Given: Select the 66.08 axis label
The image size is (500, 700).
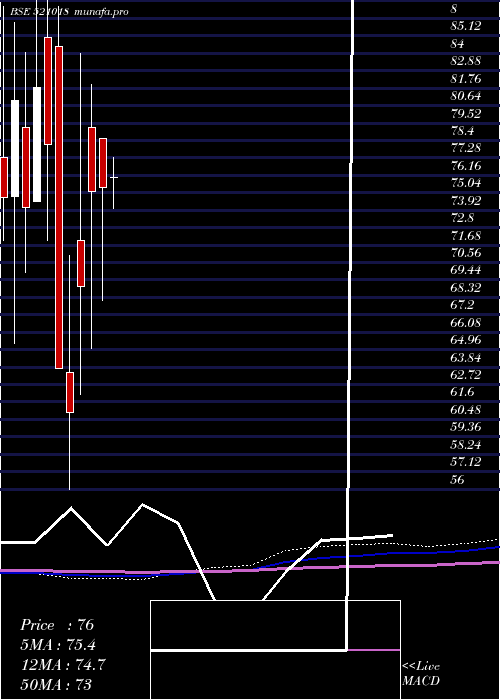Looking at the screenshot, I should point(466,322).
